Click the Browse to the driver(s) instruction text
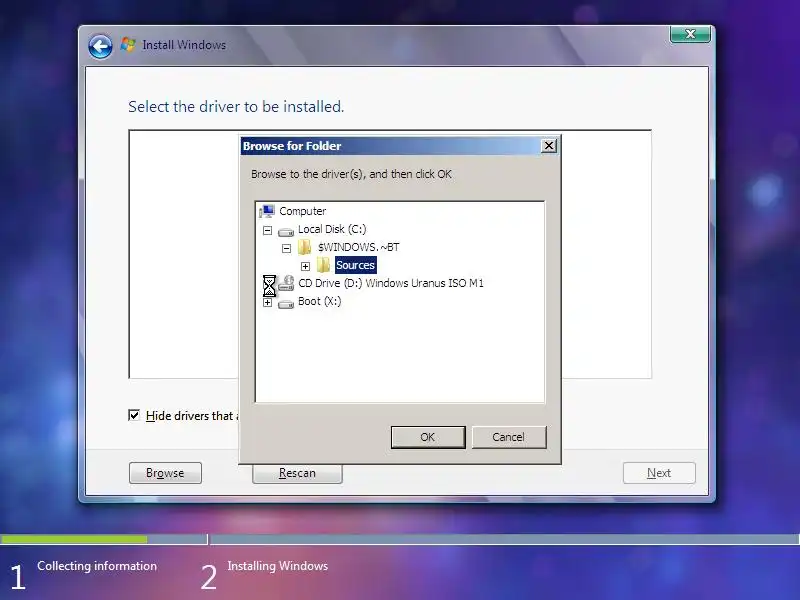Screen dimensions: 800x600 [351, 174]
